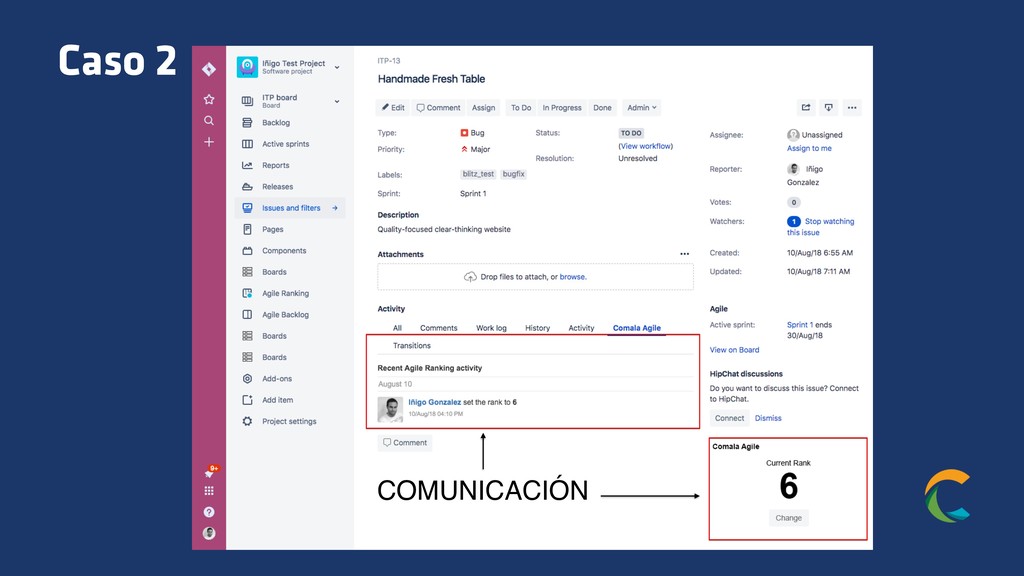The width and height of the screenshot is (1024, 576).
Task: Click the Change rank button
Action: click(788, 518)
